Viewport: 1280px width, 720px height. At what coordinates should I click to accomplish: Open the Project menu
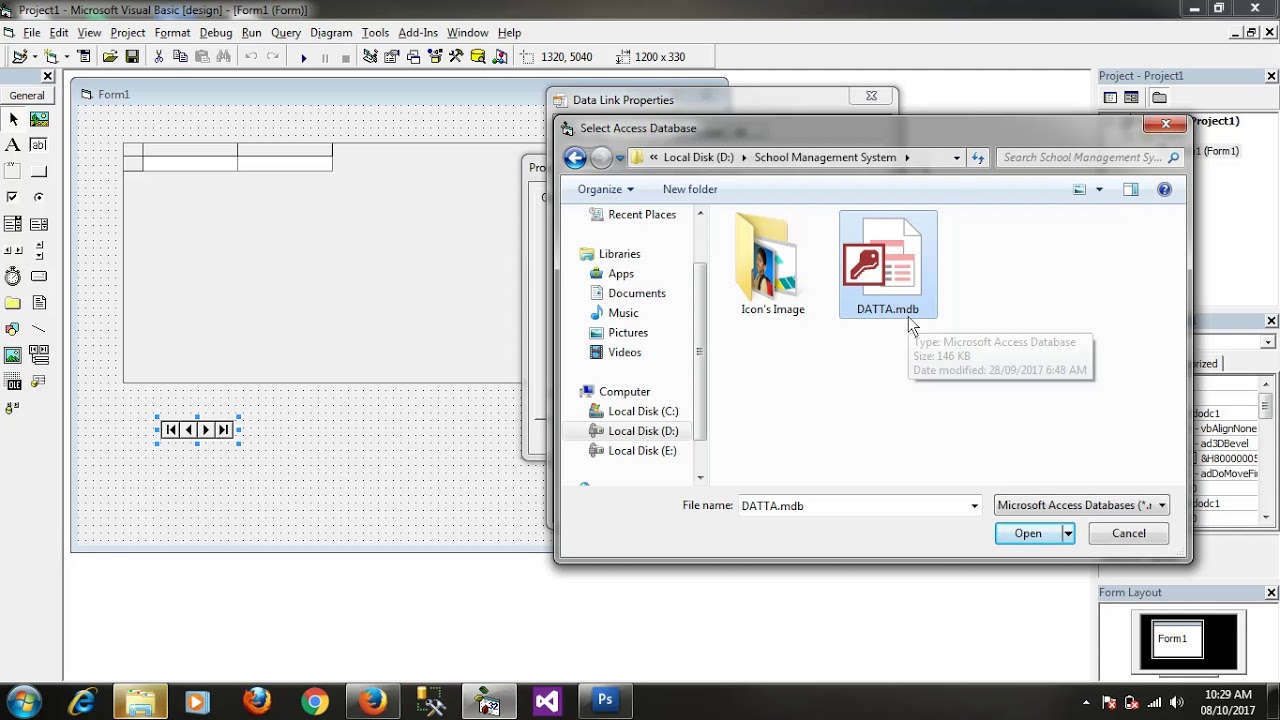coord(128,33)
